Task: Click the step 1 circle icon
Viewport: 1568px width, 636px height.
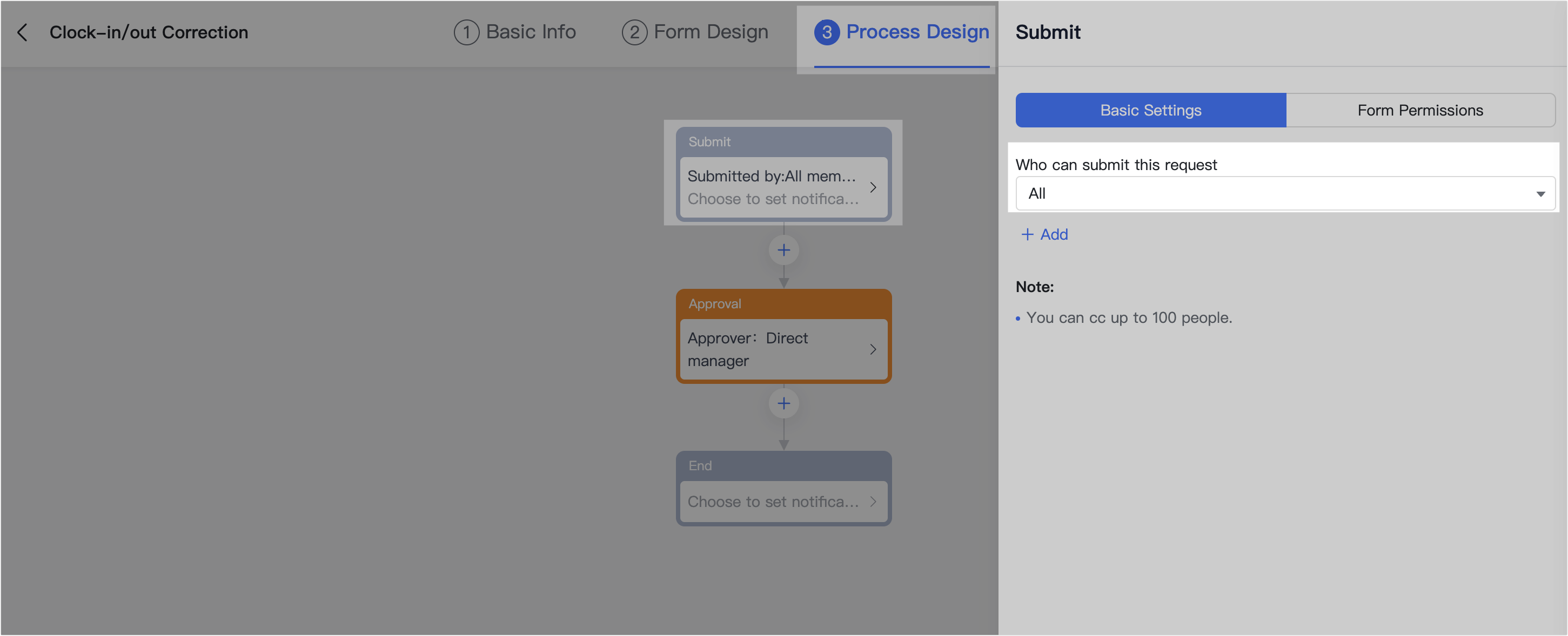Action: pos(466,32)
